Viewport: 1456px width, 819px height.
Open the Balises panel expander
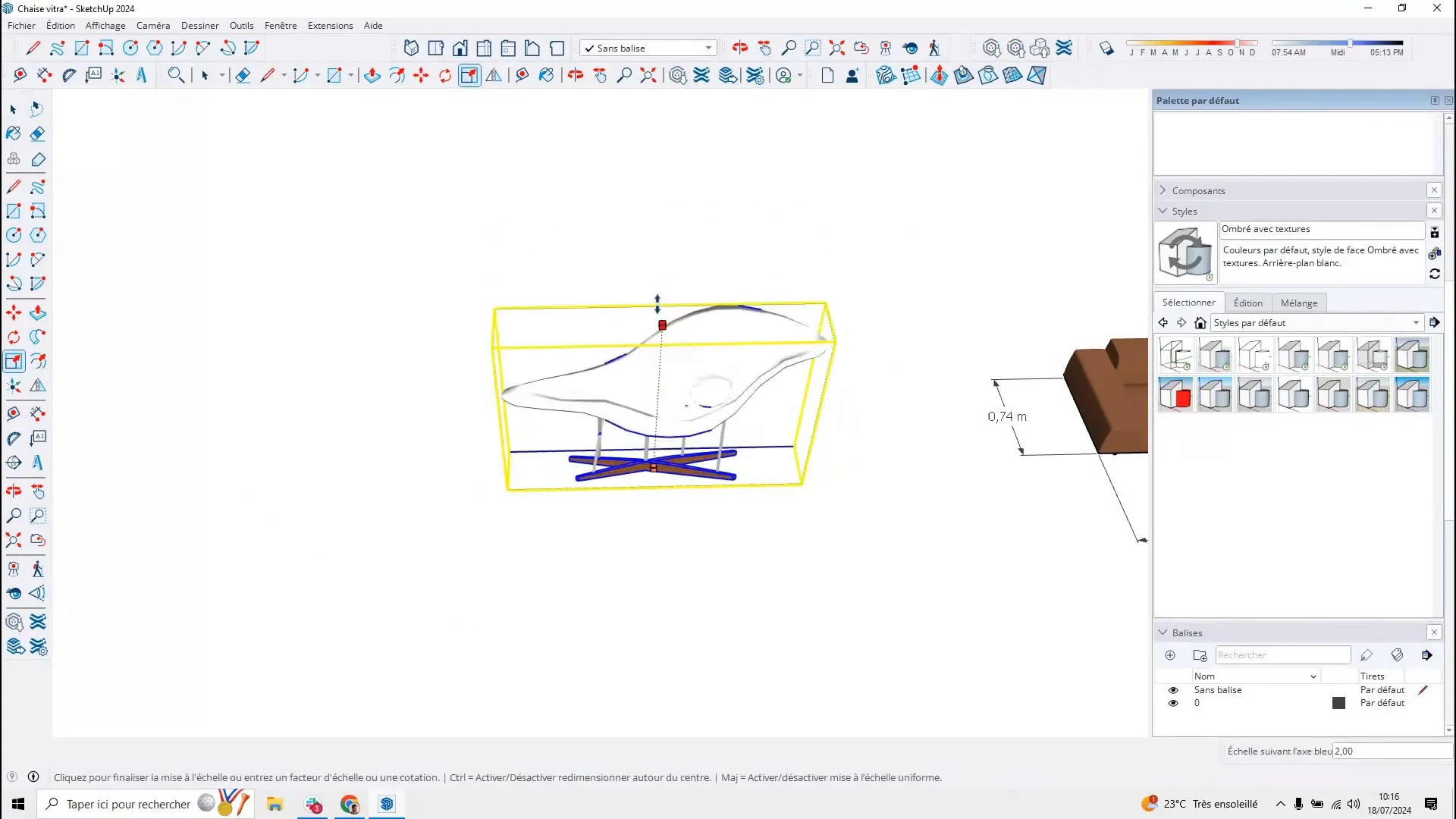coord(1163,632)
